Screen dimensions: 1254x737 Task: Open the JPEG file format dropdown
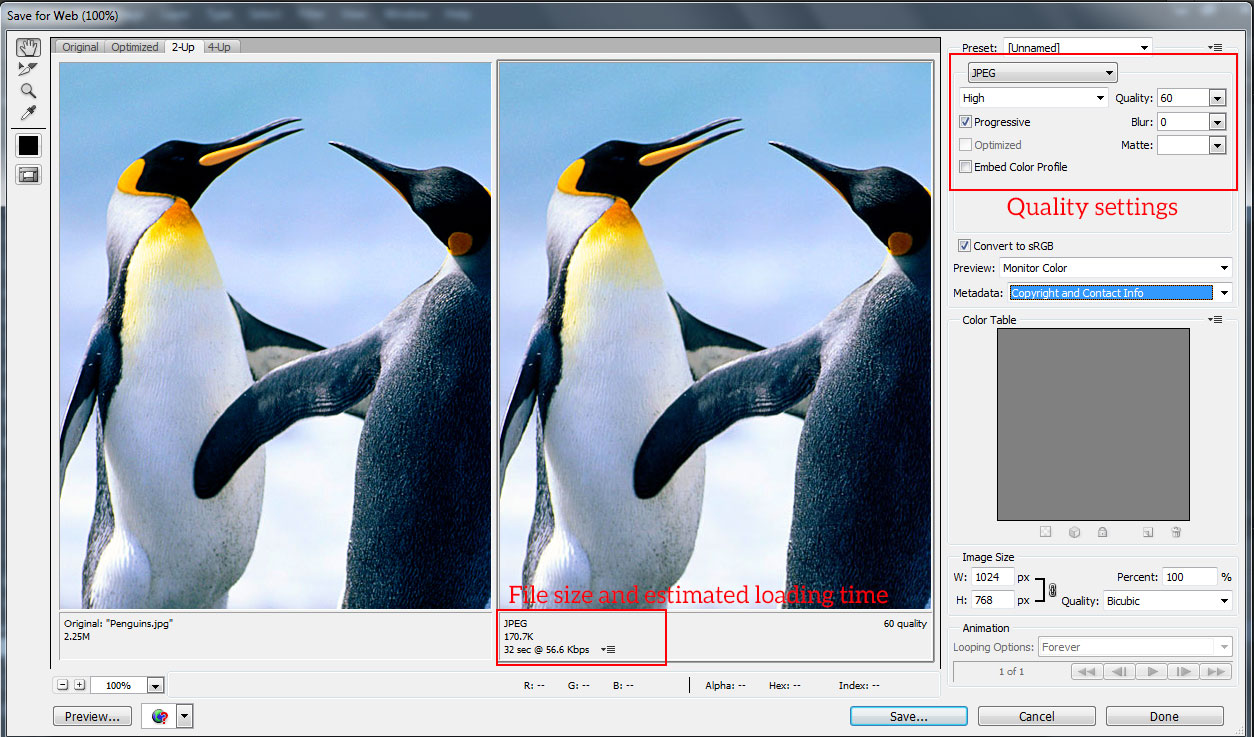(x=1042, y=73)
